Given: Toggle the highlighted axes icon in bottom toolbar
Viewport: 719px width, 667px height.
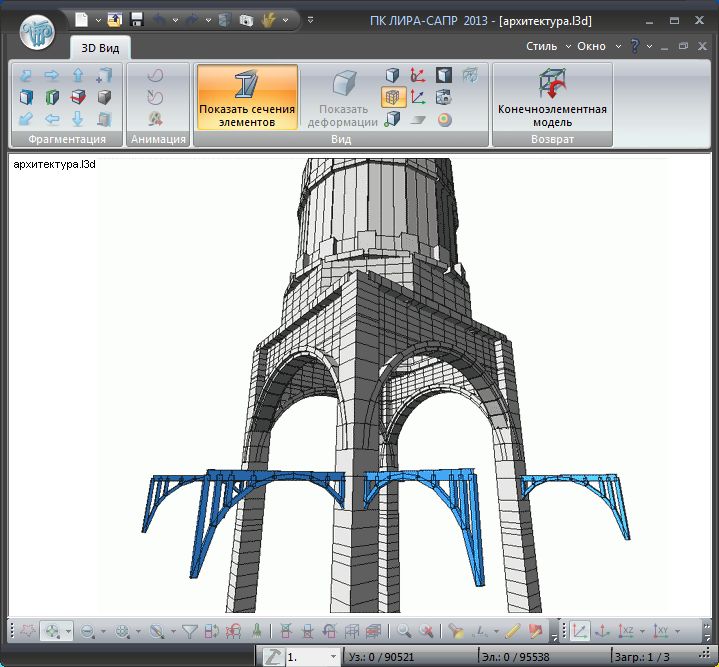Looking at the screenshot, I should 579,631.
